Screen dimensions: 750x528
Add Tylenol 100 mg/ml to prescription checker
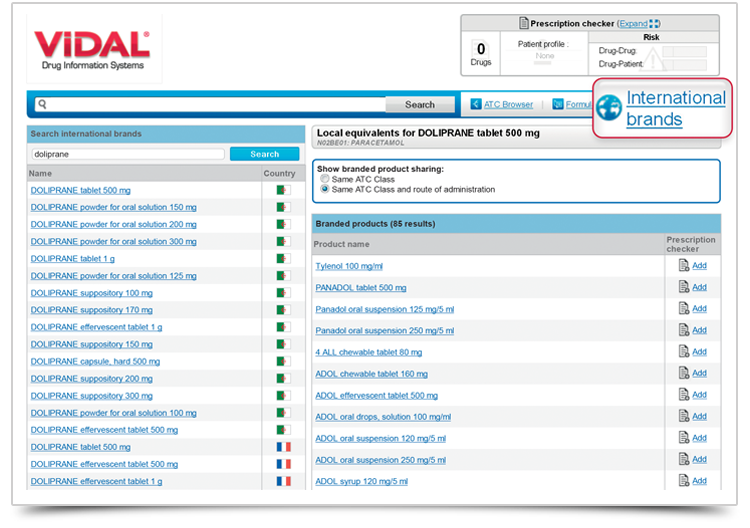click(699, 265)
